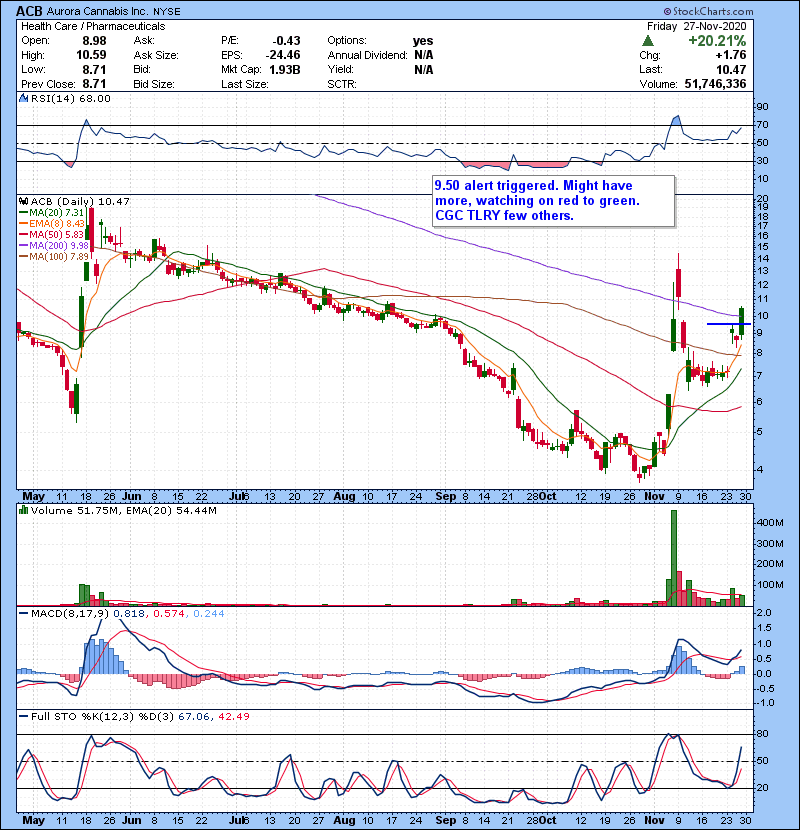Click the EPS value -24.46

(283, 55)
